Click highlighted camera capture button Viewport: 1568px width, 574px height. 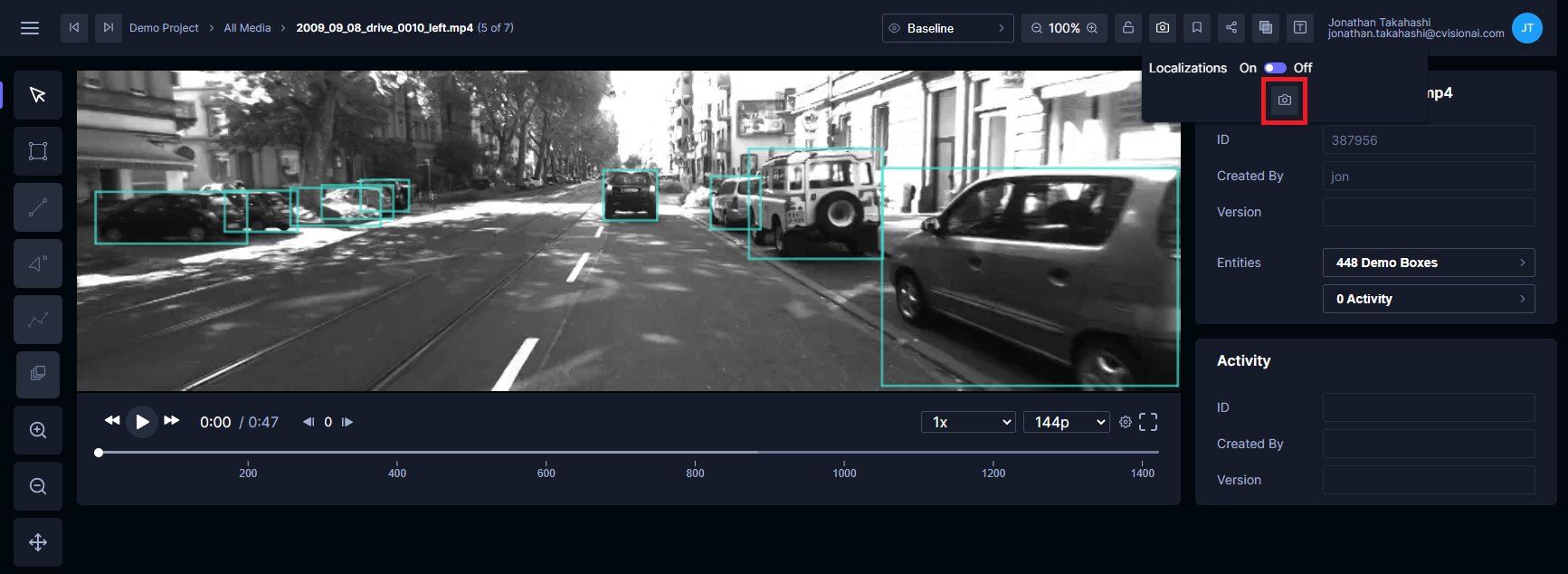click(x=1284, y=100)
